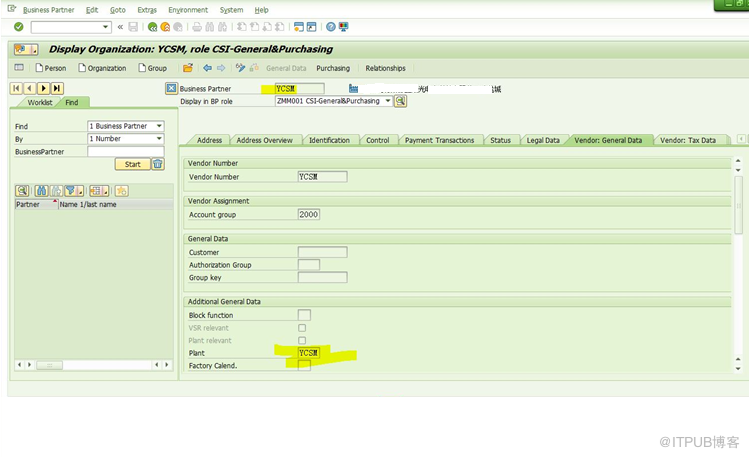Viewport: 749px width, 457px height.
Task: Open the Help question mark icon
Action: tap(330, 27)
